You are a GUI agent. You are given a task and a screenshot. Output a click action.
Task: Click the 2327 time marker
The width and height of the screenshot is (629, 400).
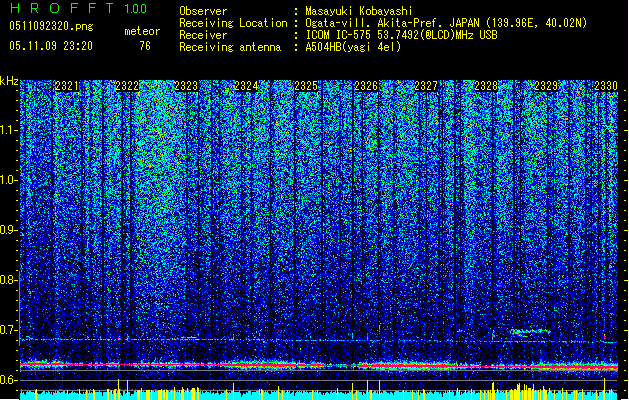[426, 86]
